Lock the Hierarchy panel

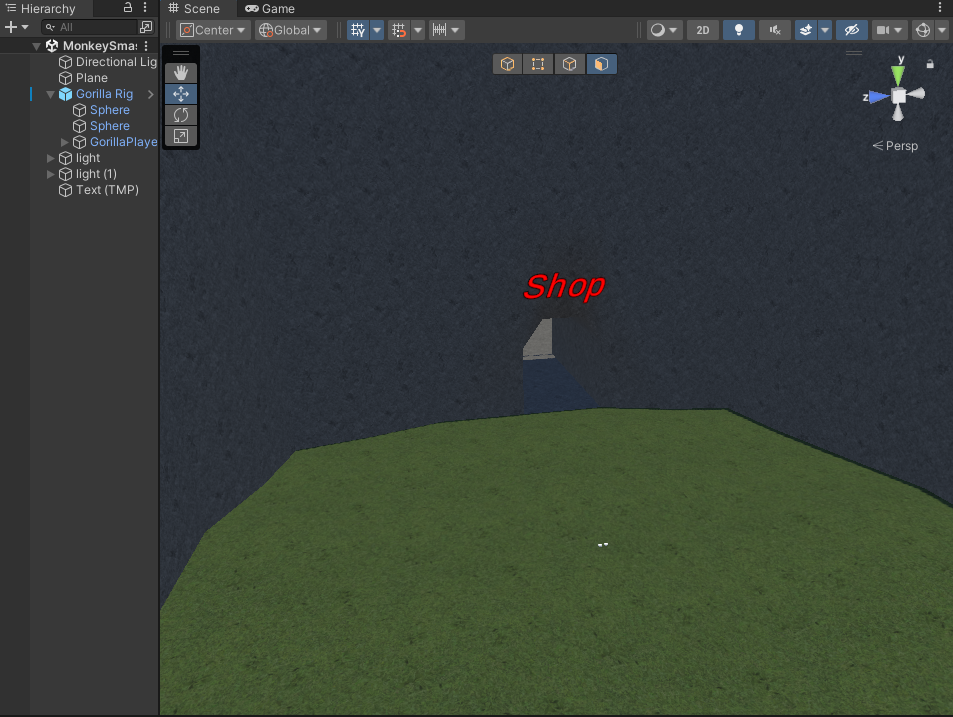[128, 7]
